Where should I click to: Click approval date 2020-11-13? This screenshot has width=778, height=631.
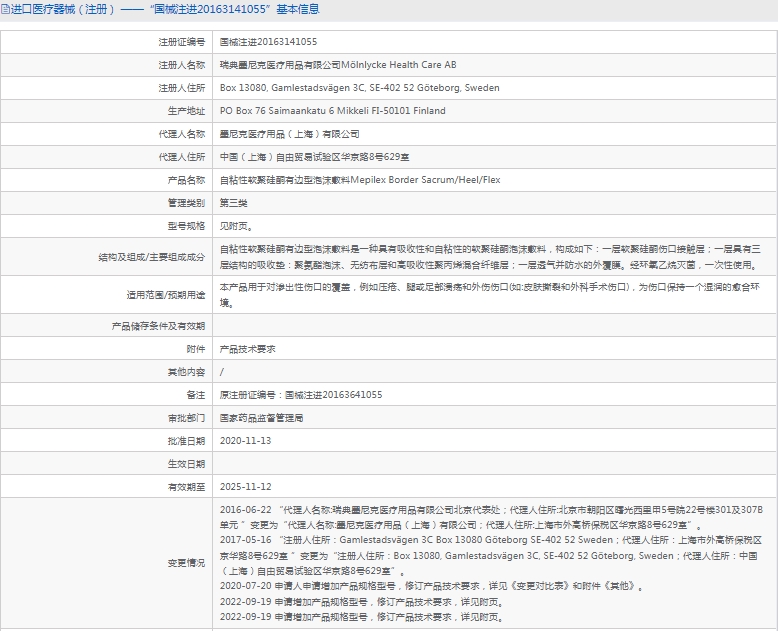point(246,441)
